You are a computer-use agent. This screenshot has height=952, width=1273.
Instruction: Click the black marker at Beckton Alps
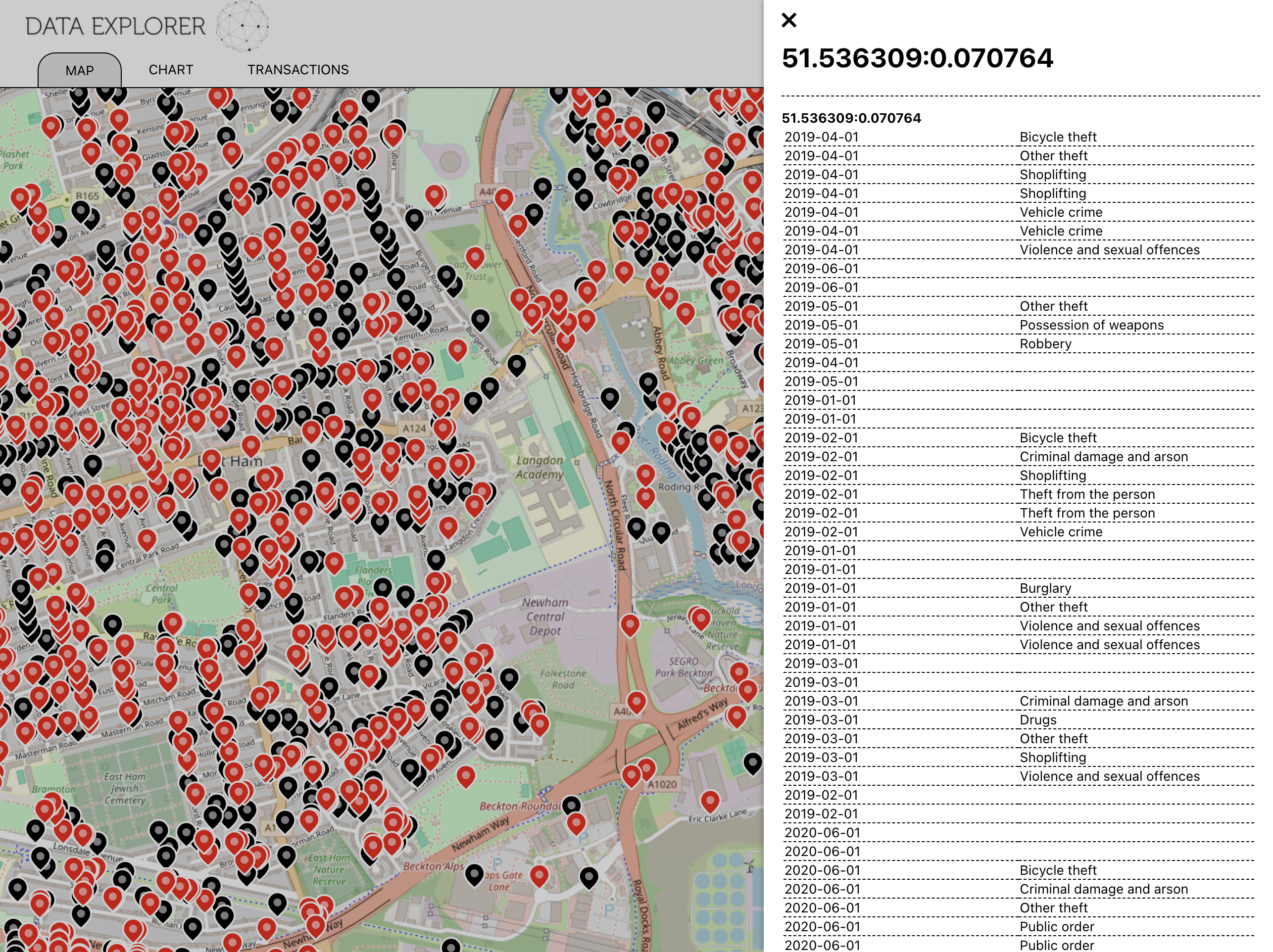pos(474,873)
